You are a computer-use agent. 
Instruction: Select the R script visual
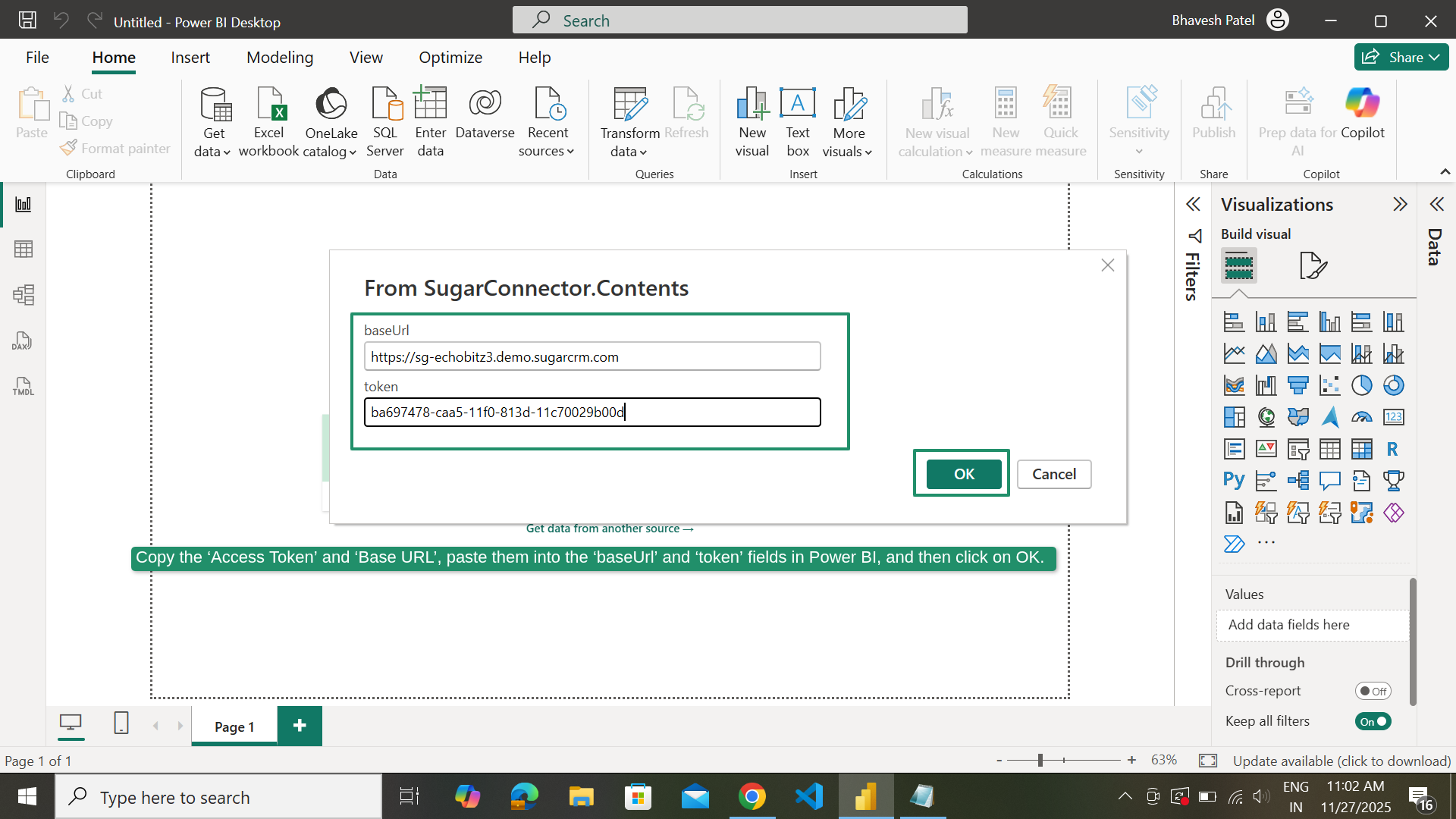tap(1393, 449)
